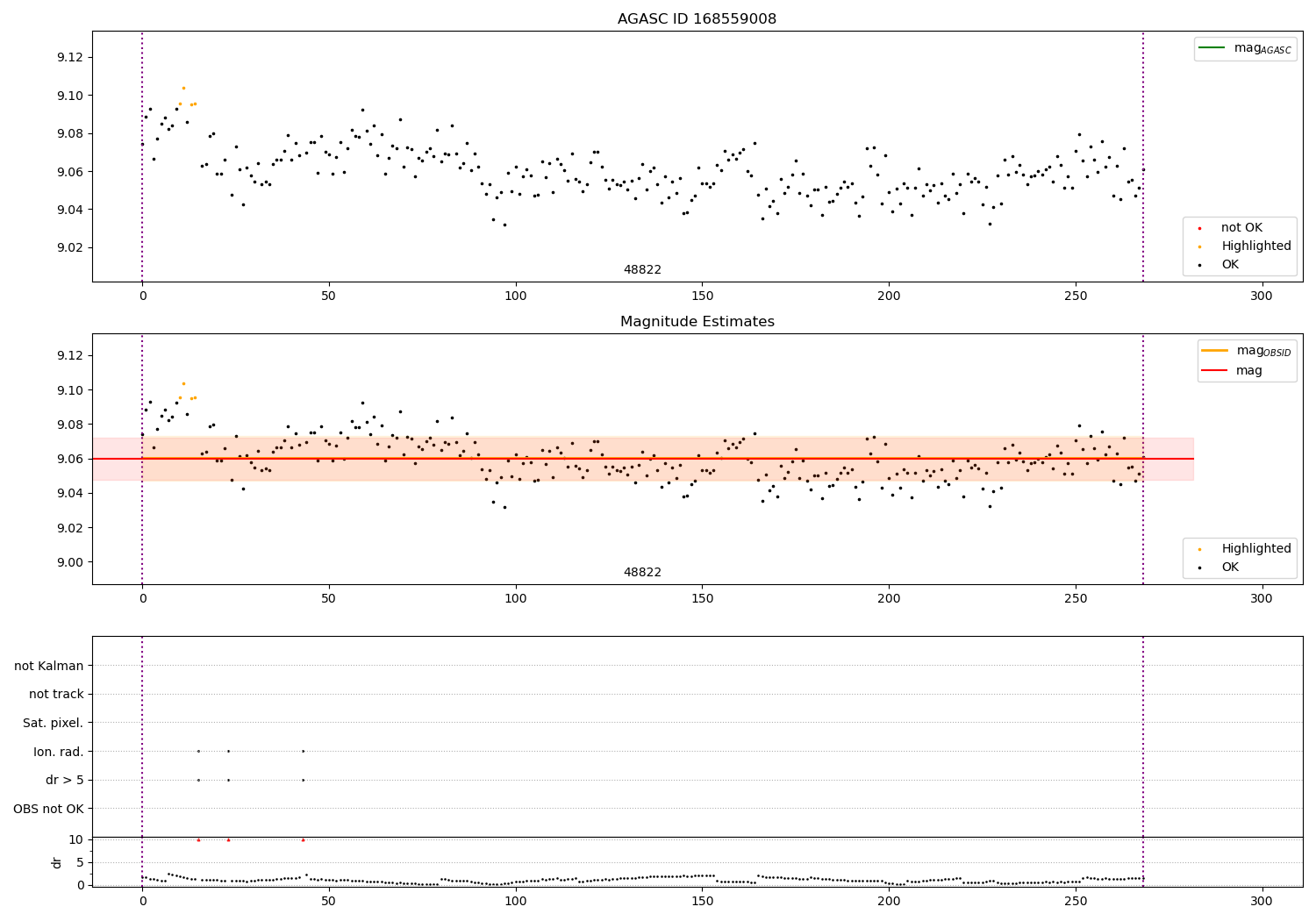Click the 300 x-axis tick in bottom panel

point(1262,902)
